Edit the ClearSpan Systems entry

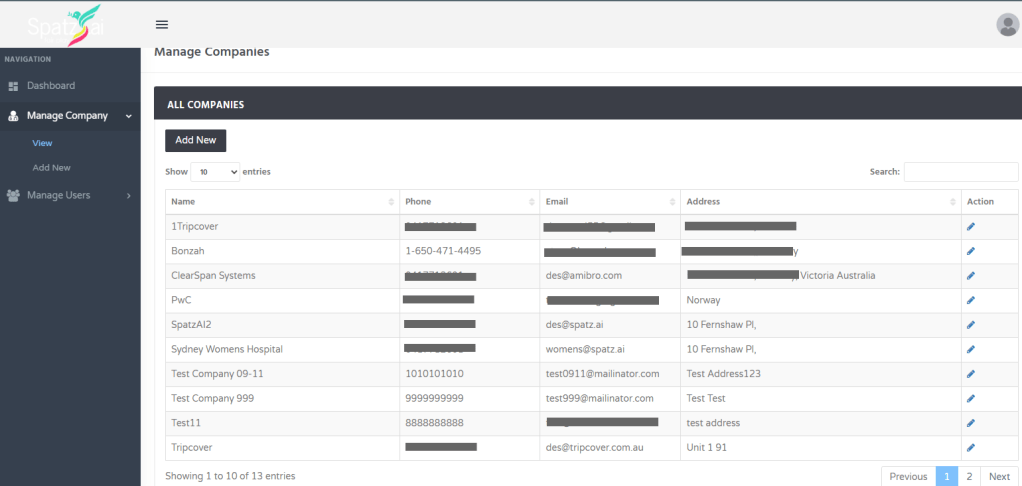pyautogui.click(x=971, y=276)
